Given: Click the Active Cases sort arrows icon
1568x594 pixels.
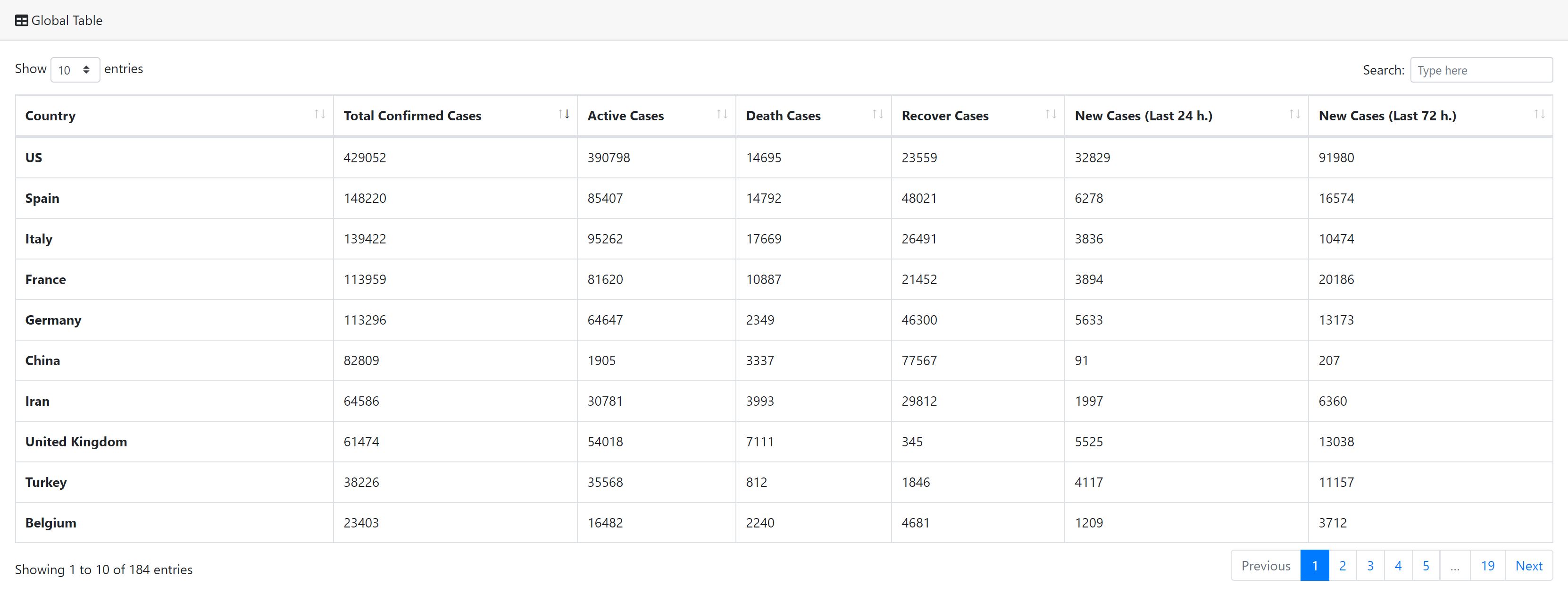Looking at the screenshot, I should (722, 115).
